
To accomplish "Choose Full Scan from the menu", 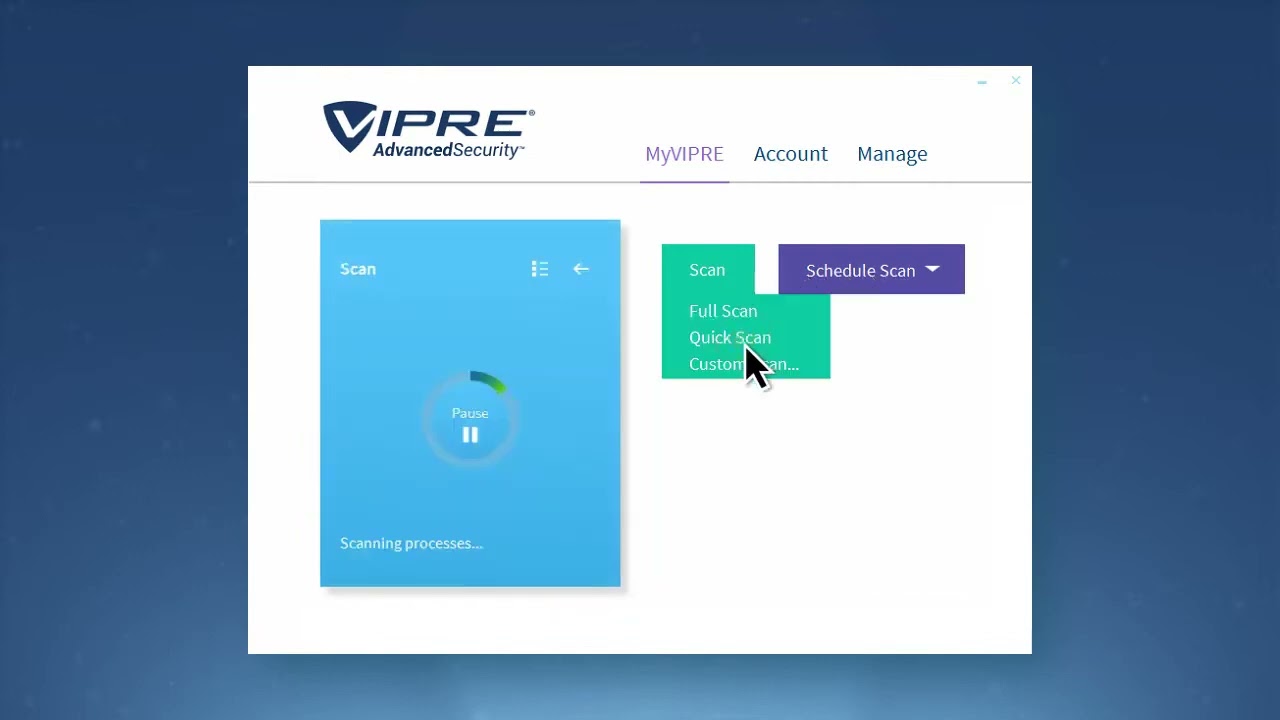I will [723, 311].
